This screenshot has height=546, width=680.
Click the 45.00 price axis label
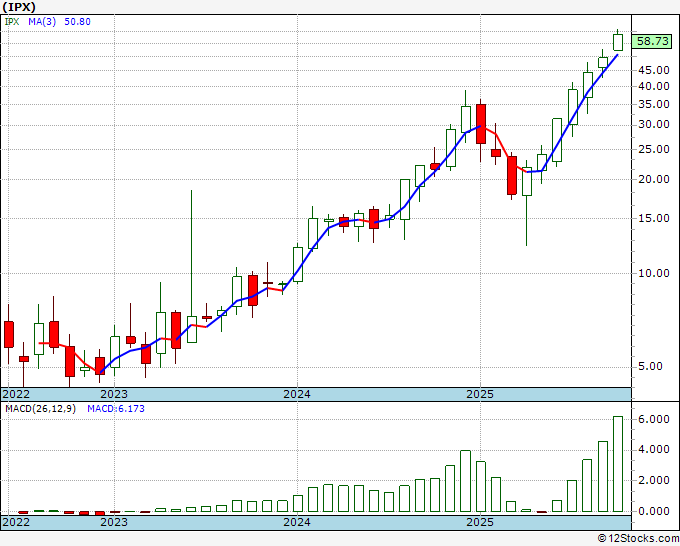point(654,70)
